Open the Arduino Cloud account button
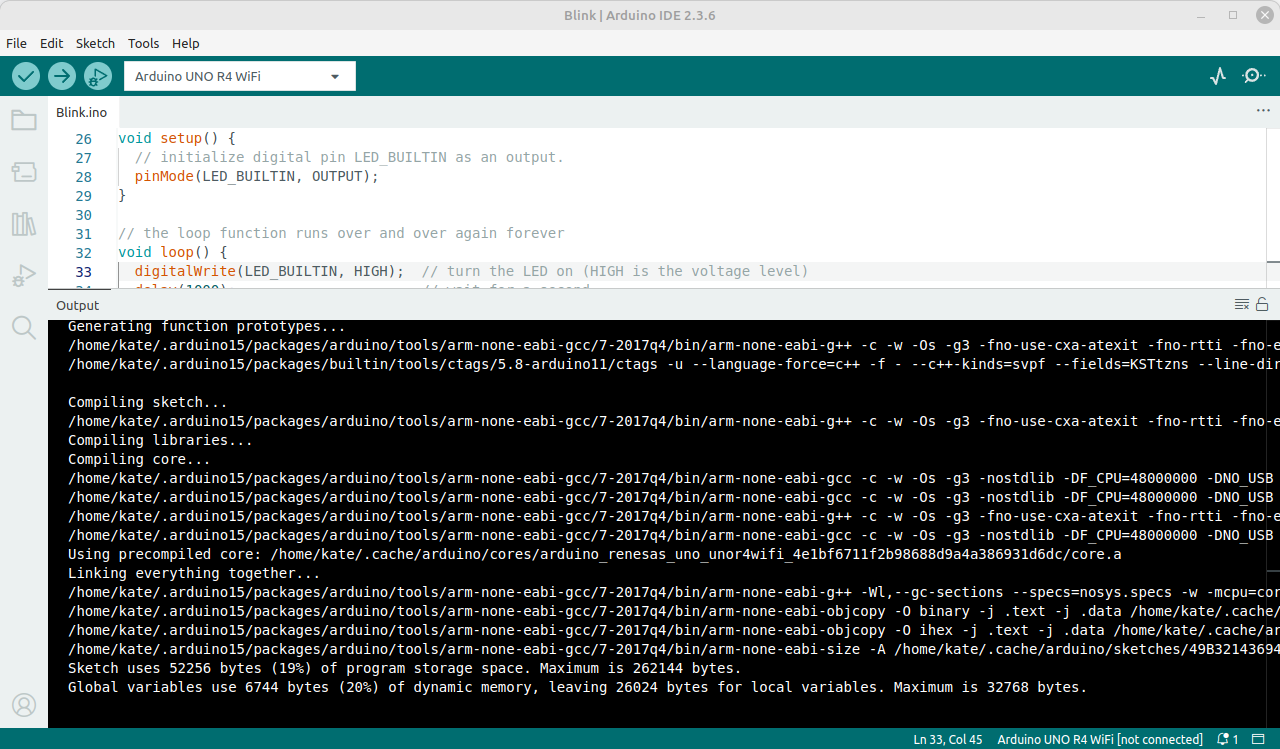 (23, 704)
